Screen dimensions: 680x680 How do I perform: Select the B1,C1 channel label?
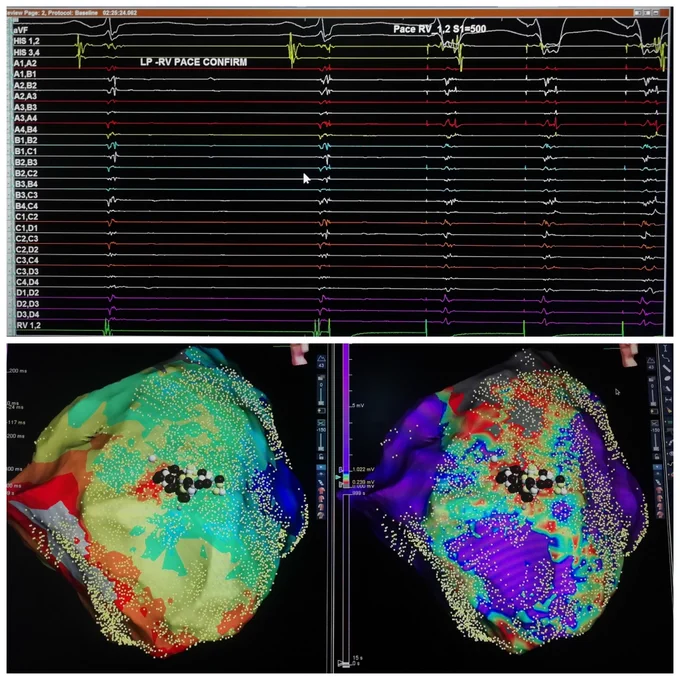pos(26,151)
